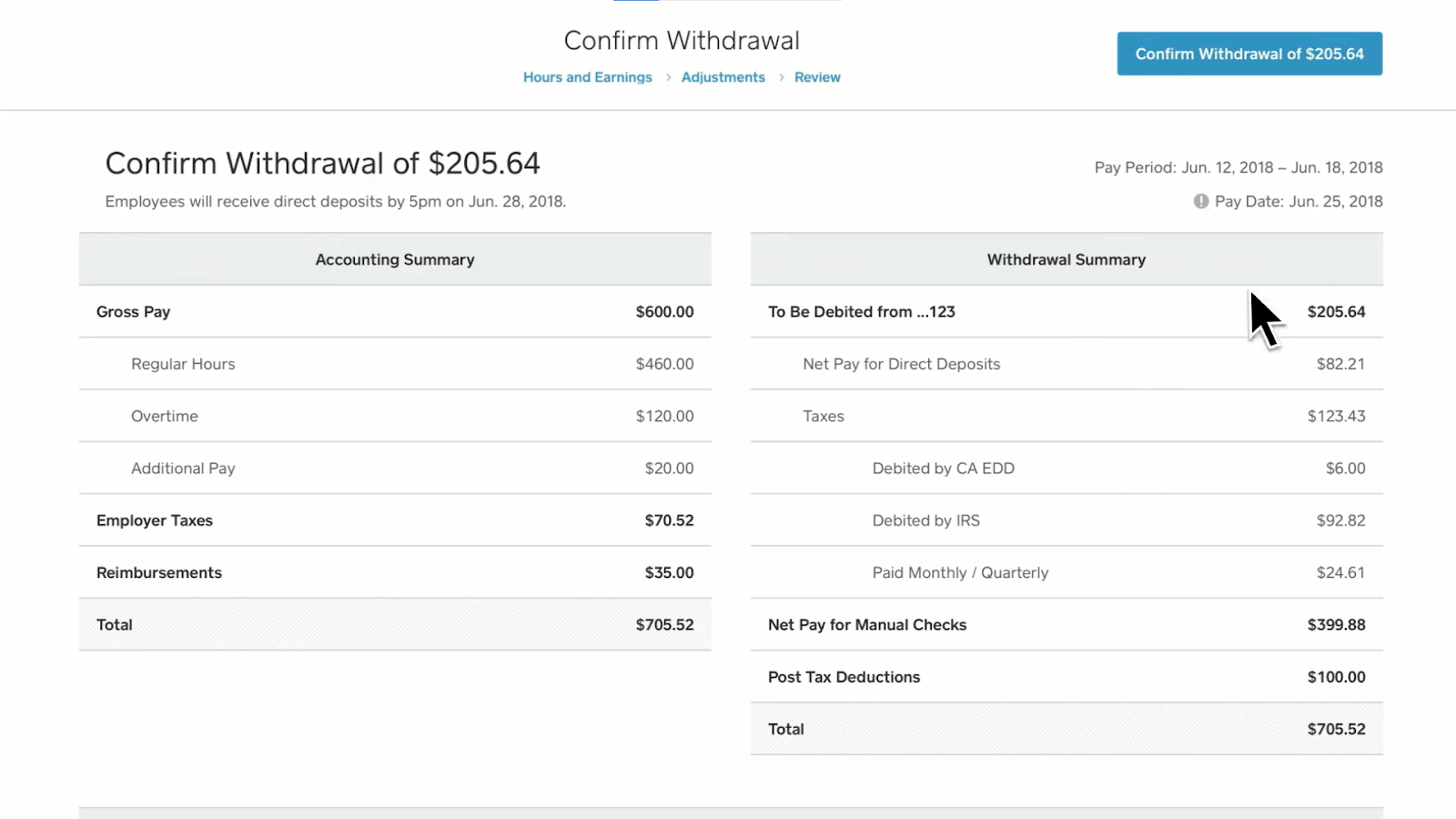Open the Hours and Earnings step
The height and width of the screenshot is (819, 1456).
587,77
